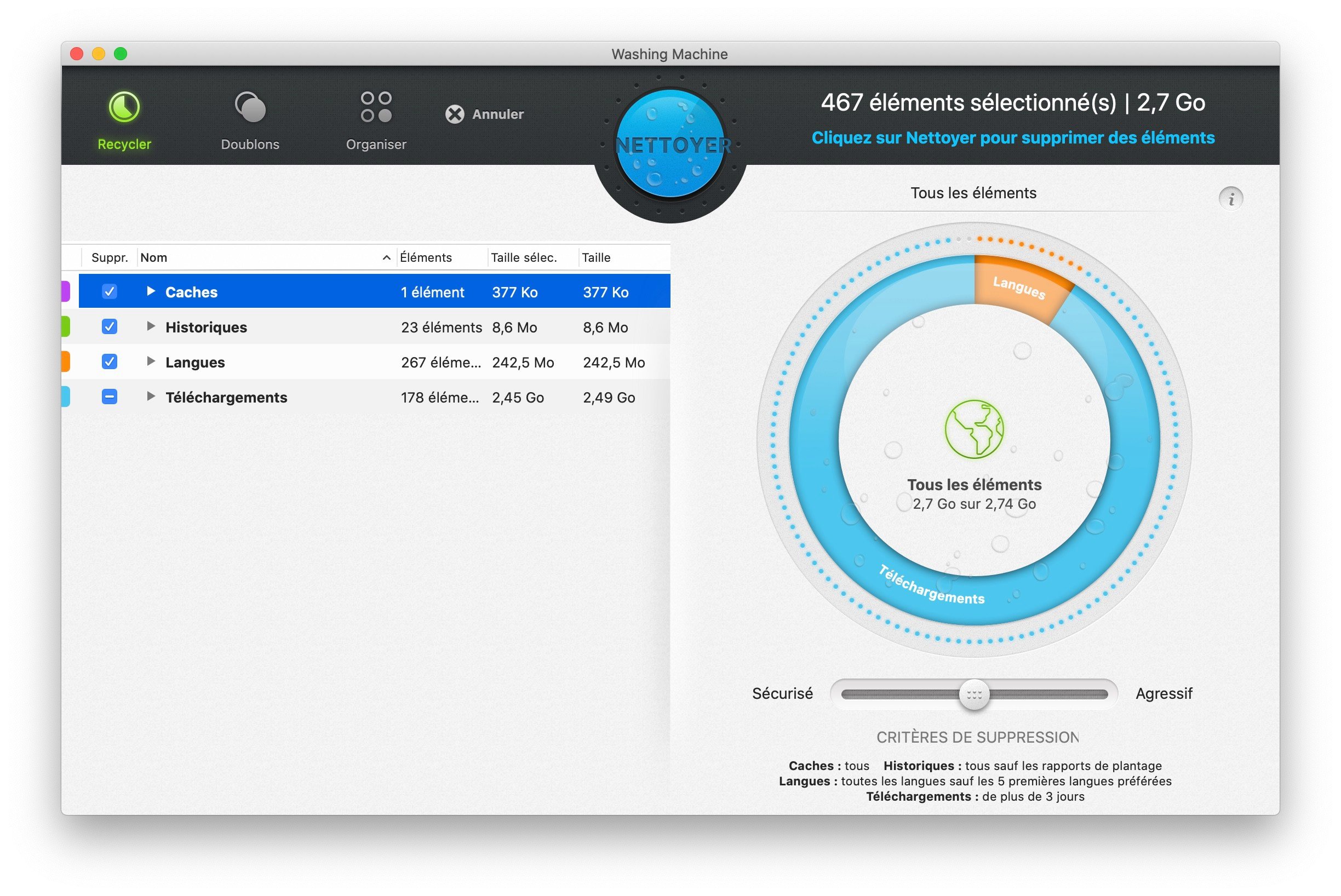Screen dimensions: 1341x896
Task: Toggle the Téléchargements partial checkbox
Action: point(109,397)
